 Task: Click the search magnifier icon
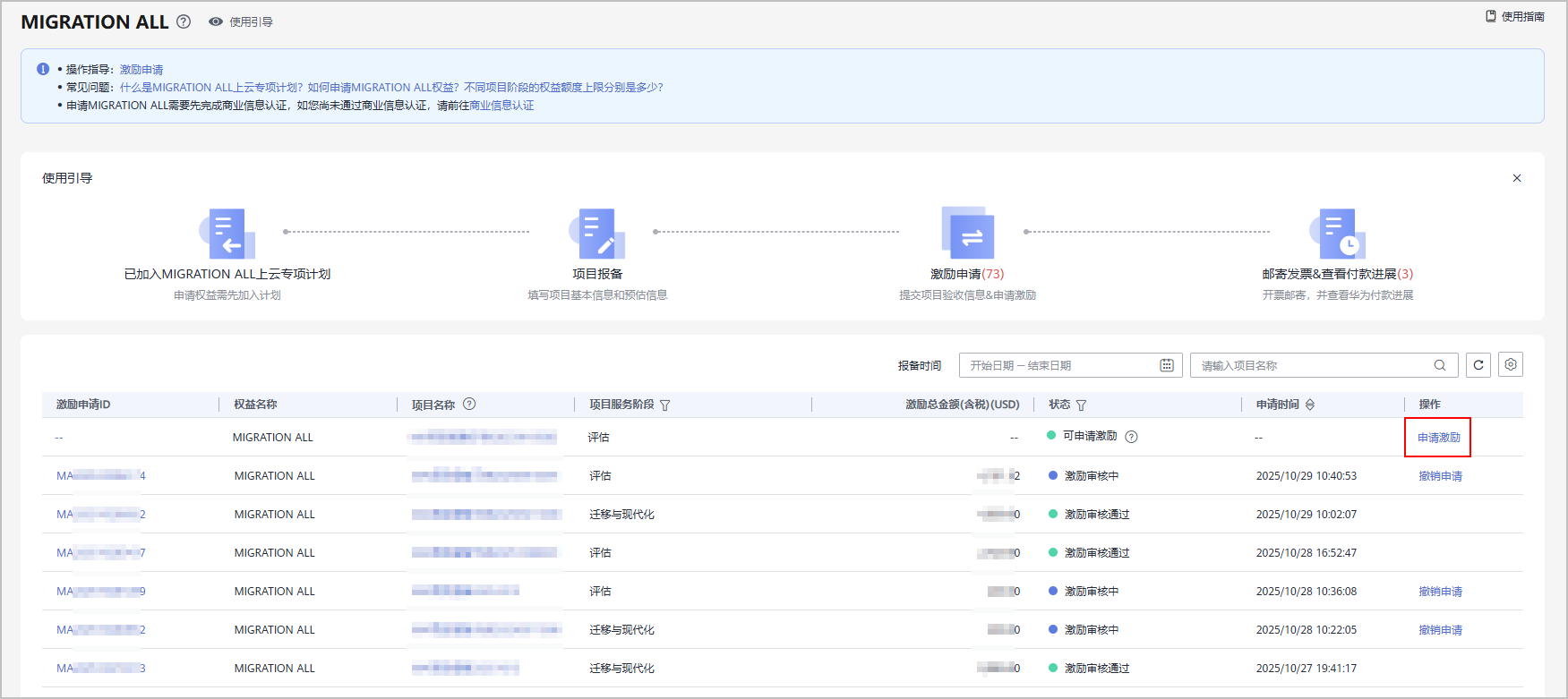coord(1440,365)
